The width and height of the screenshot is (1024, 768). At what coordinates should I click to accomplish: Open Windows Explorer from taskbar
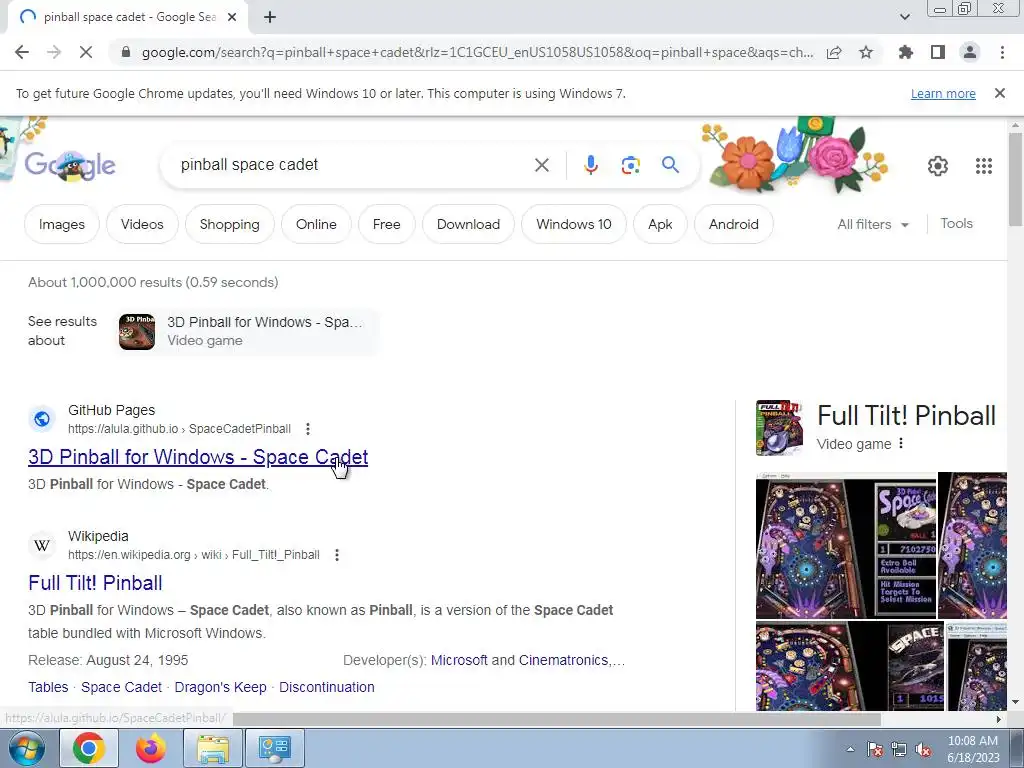pos(213,748)
